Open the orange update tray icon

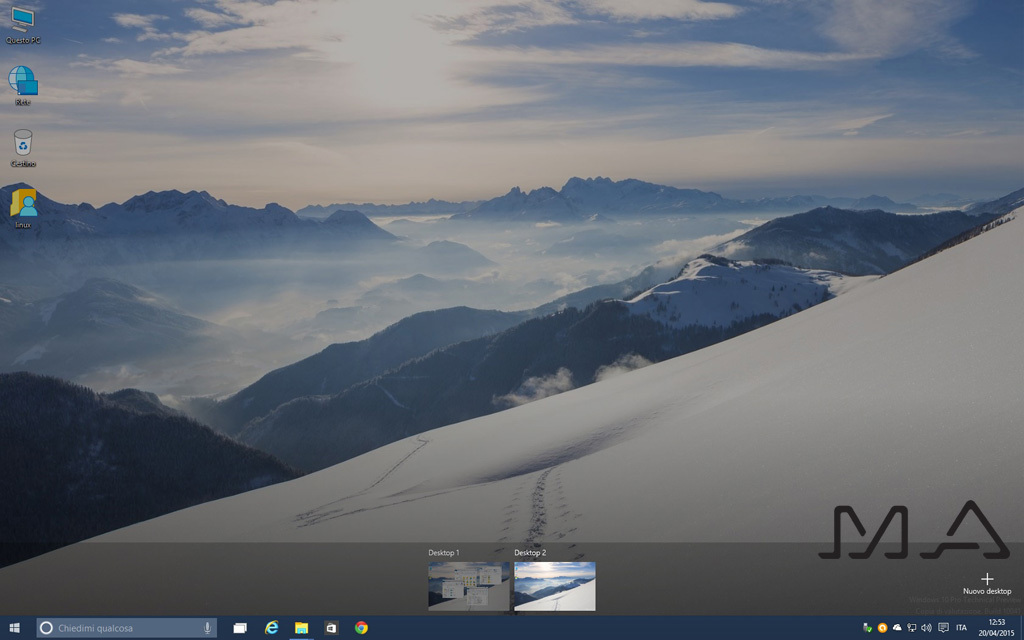click(x=882, y=628)
